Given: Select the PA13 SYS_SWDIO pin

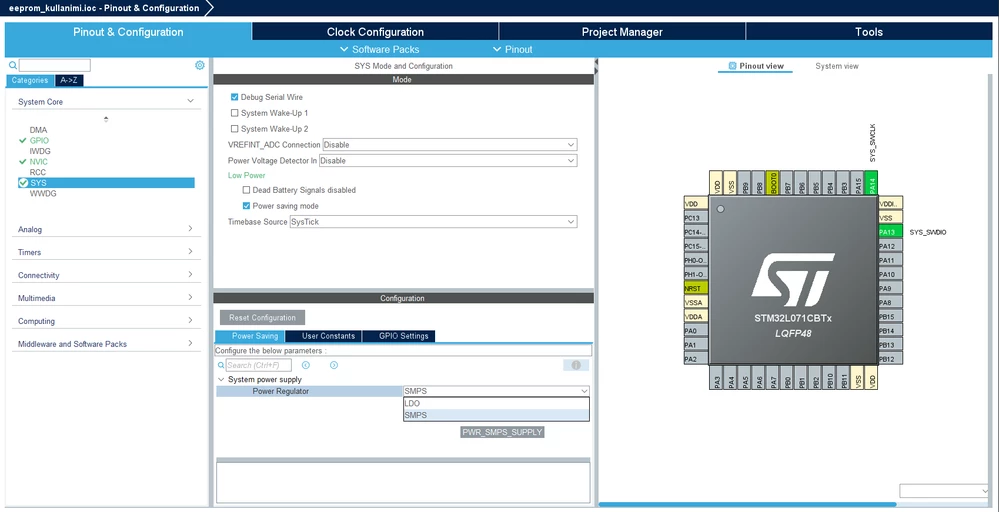Looking at the screenshot, I should (x=890, y=232).
